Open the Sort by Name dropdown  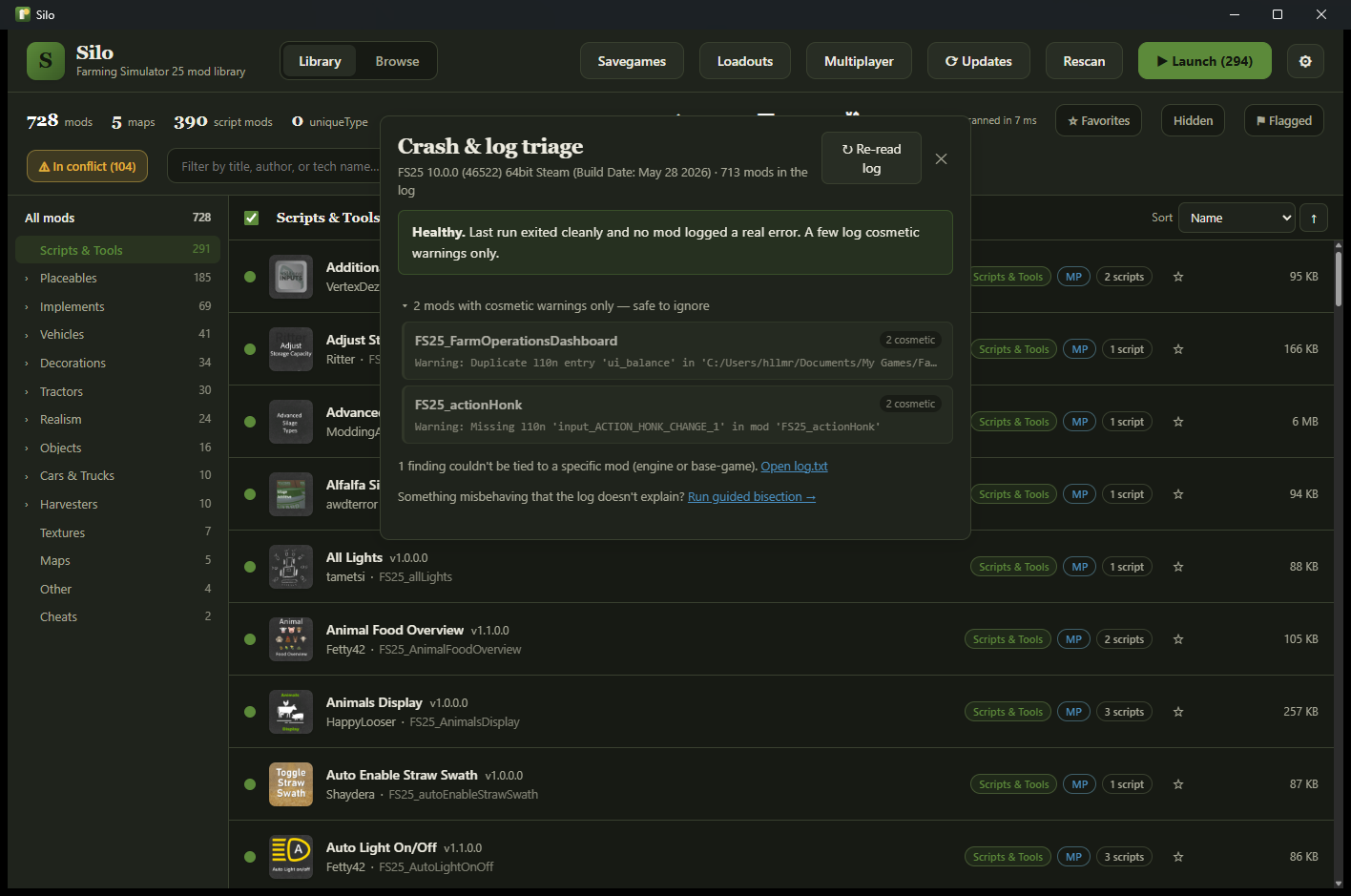(1237, 219)
